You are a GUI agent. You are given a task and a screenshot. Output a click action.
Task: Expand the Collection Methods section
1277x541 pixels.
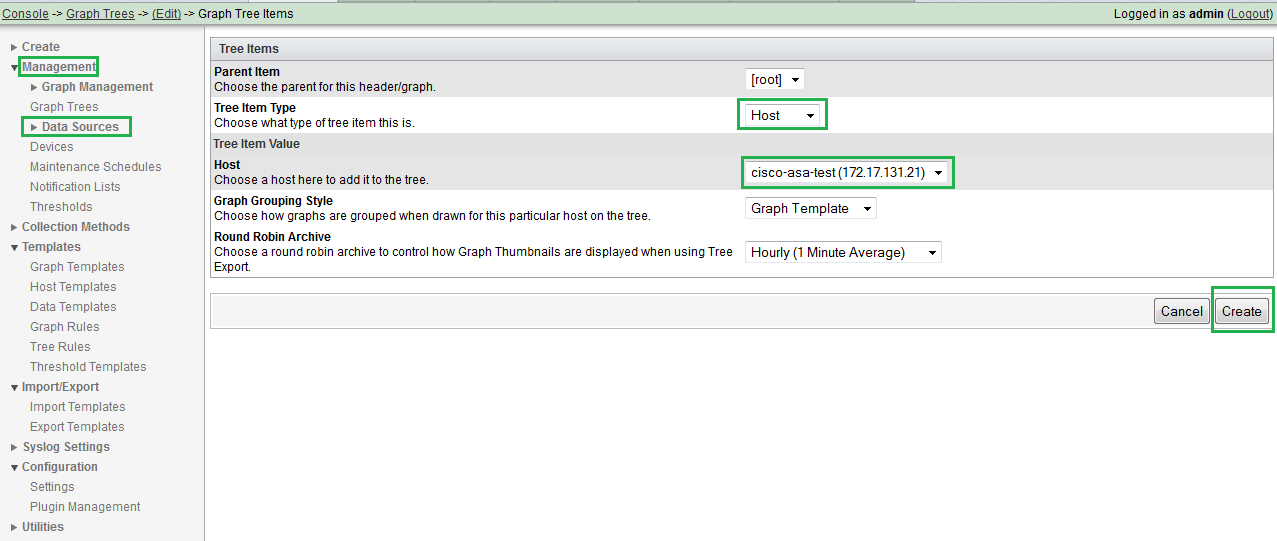14,227
